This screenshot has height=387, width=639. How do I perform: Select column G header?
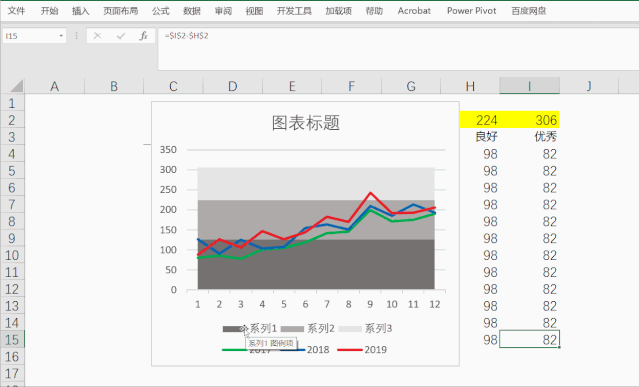point(411,86)
